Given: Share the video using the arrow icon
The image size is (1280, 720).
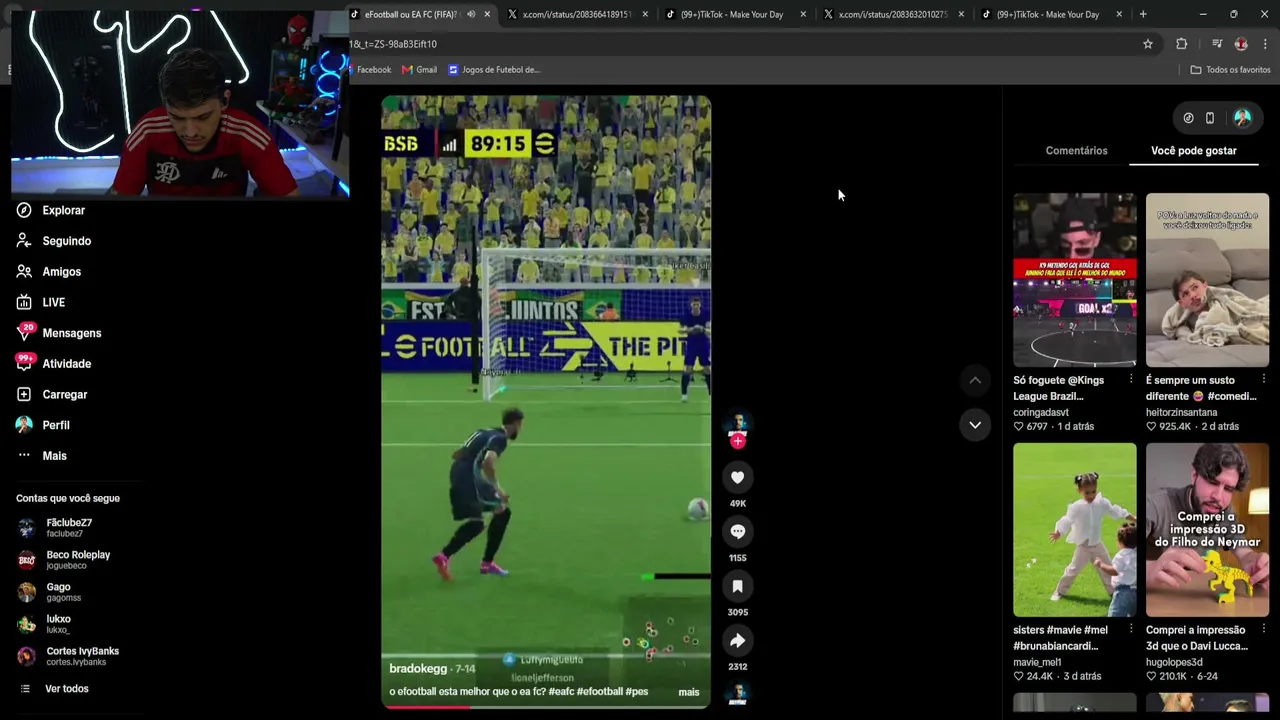Looking at the screenshot, I should coord(737,641).
